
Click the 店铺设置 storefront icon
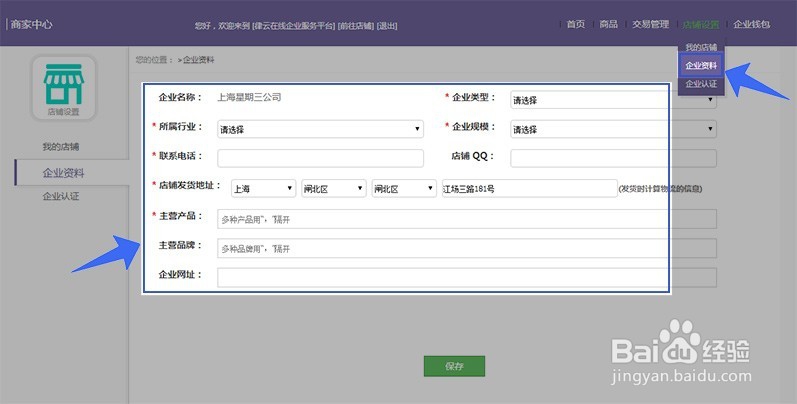tap(64, 88)
